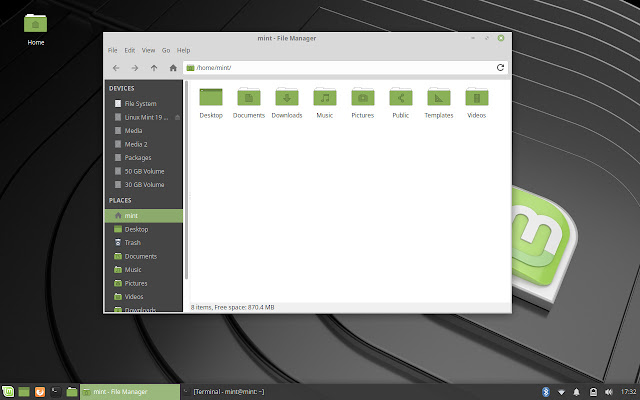640x400 pixels.
Task: Open home folder via toolbar house icon
Action: tap(173, 68)
